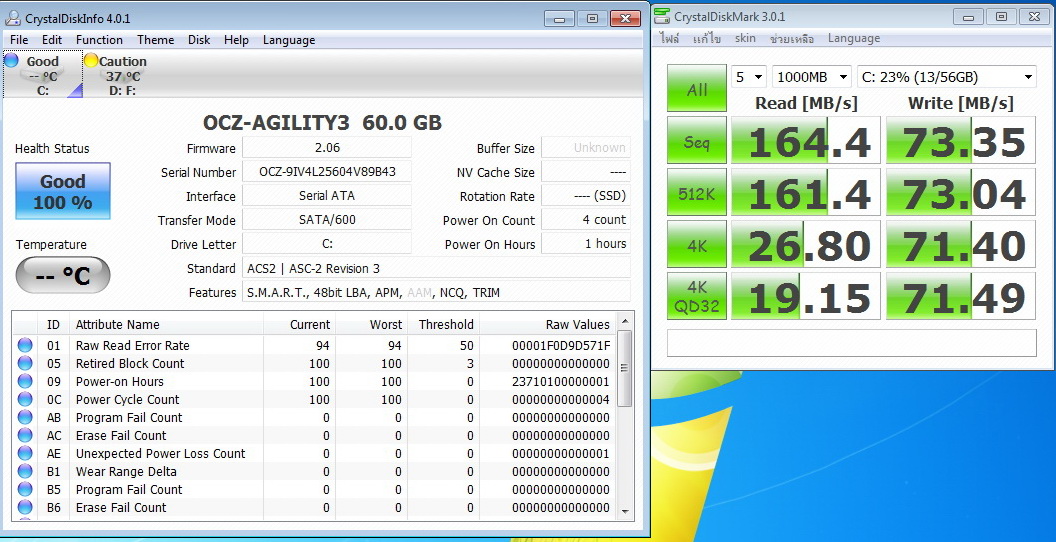Select the Unexpected Power Loss Count row
This screenshot has width=1056, height=542.
point(314,454)
